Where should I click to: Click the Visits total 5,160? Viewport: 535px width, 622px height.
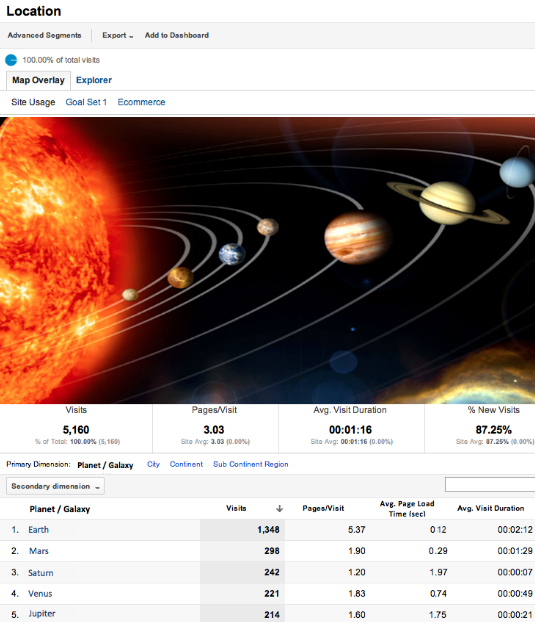pyautogui.click(x=76, y=430)
